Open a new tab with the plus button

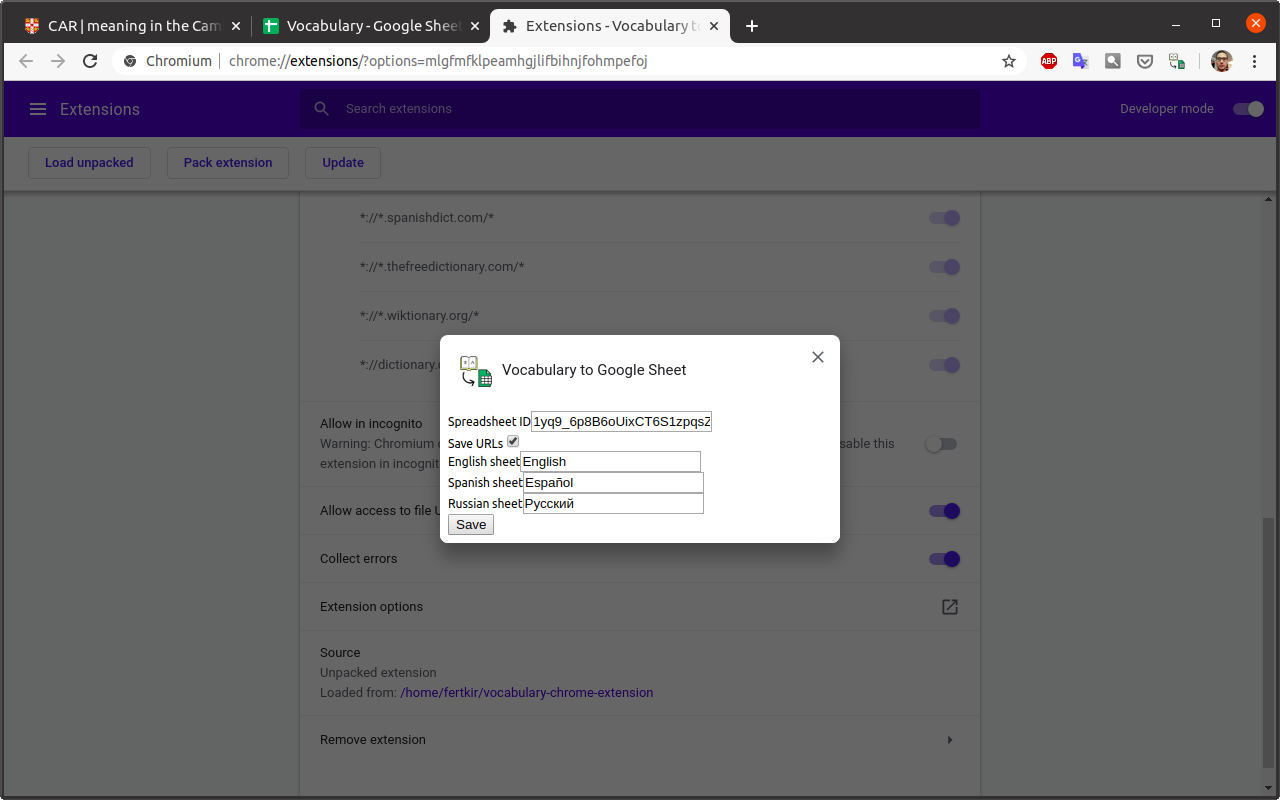(752, 26)
